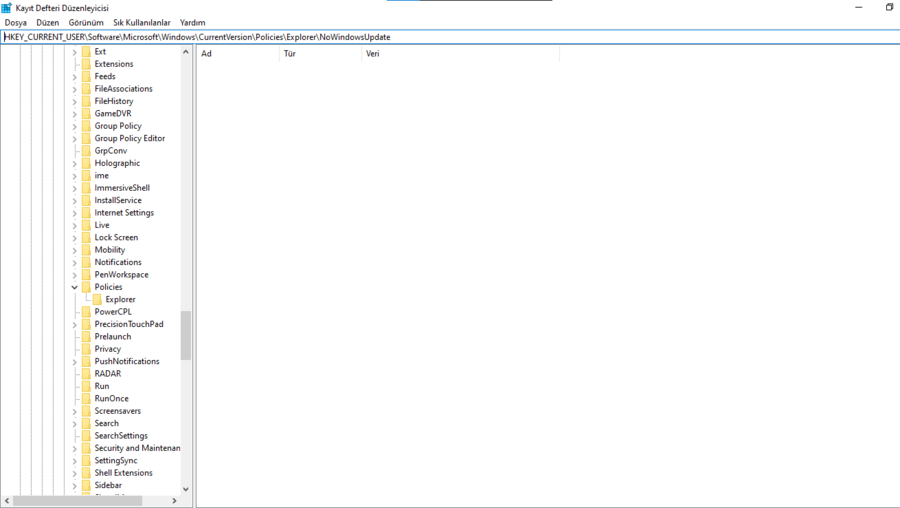Image resolution: width=900 pixels, height=508 pixels.
Task: Sort values by the Veri column header
Action: (x=460, y=53)
